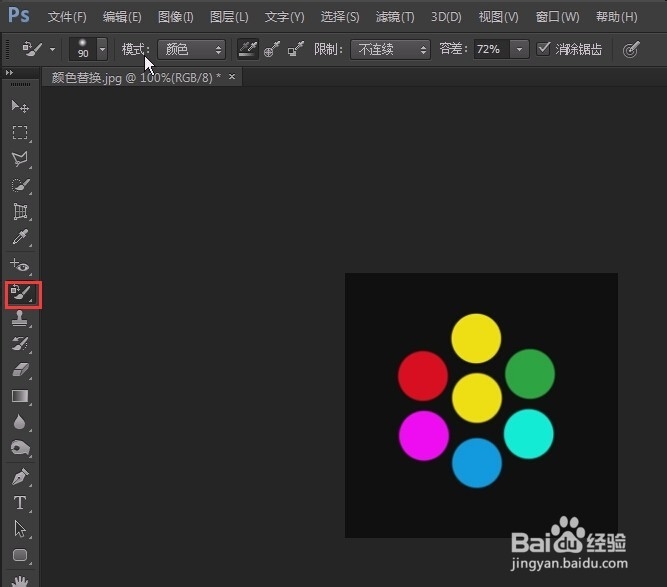Expand the collapsed toolbox double arrows
This screenshot has width=667, height=587.
point(9,73)
